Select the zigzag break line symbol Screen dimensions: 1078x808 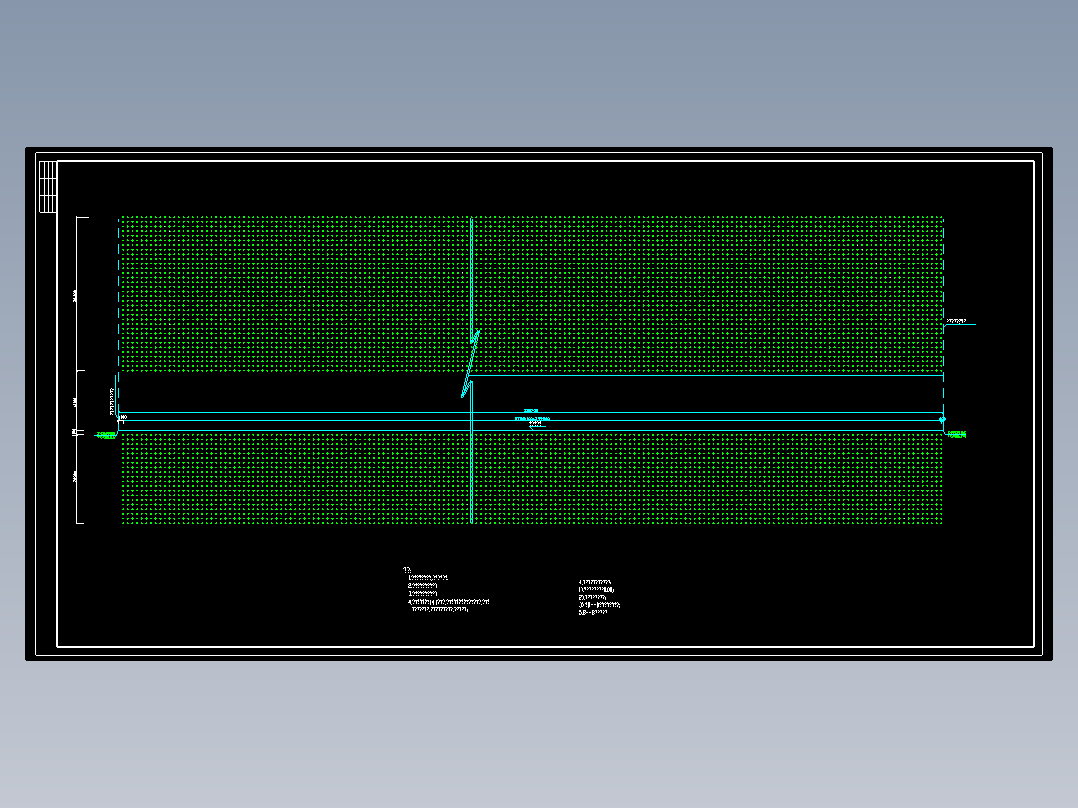[x=470, y=364]
